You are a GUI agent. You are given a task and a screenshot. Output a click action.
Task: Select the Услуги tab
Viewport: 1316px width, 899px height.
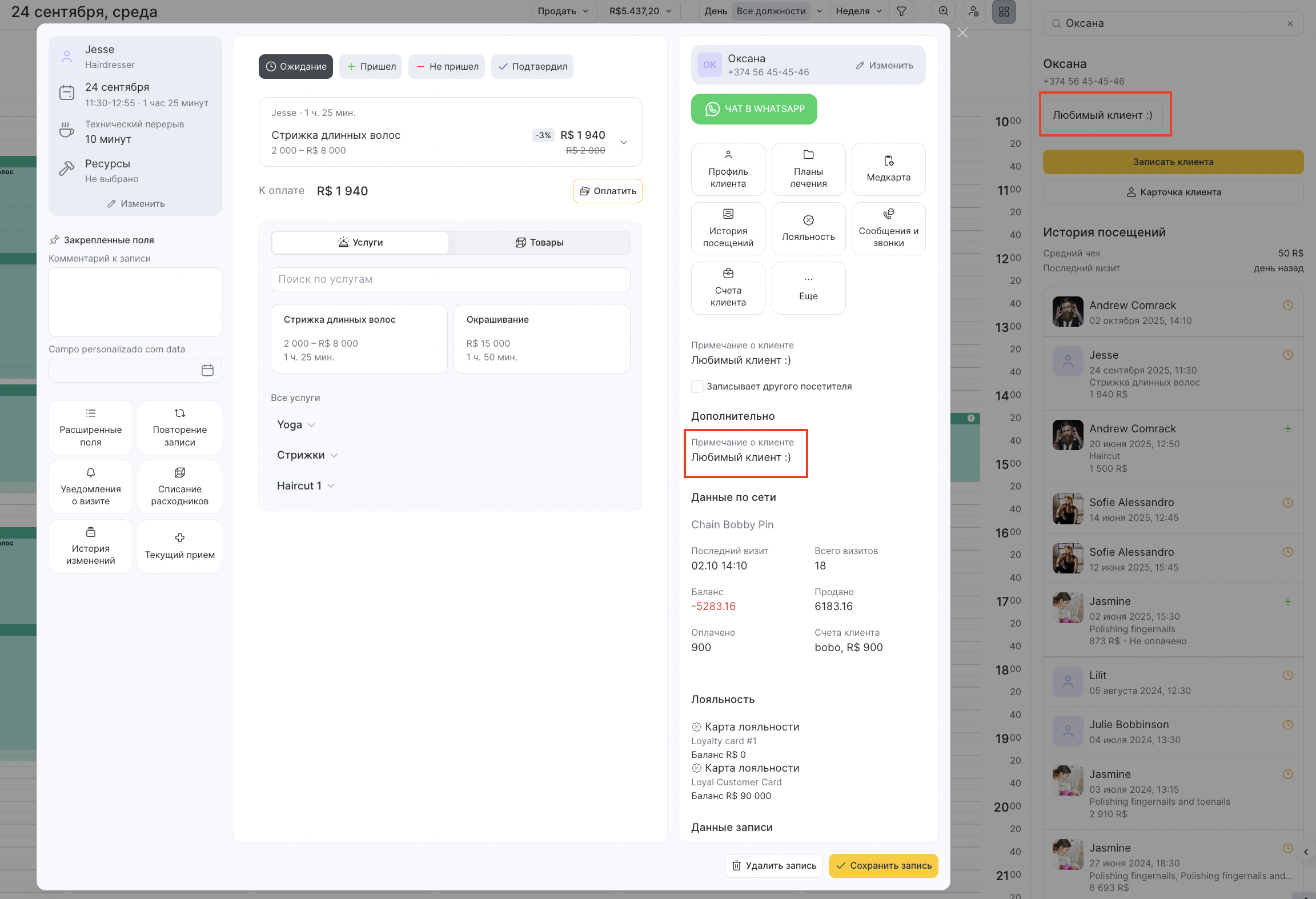pyautogui.click(x=360, y=243)
